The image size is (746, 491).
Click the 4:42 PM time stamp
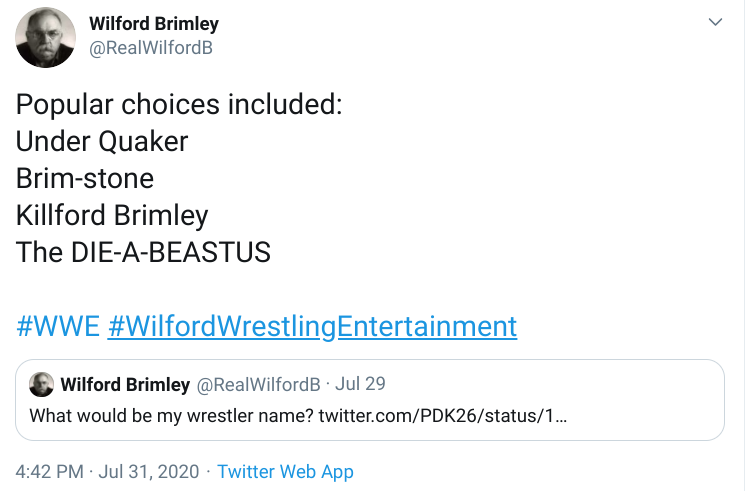click(50, 471)
